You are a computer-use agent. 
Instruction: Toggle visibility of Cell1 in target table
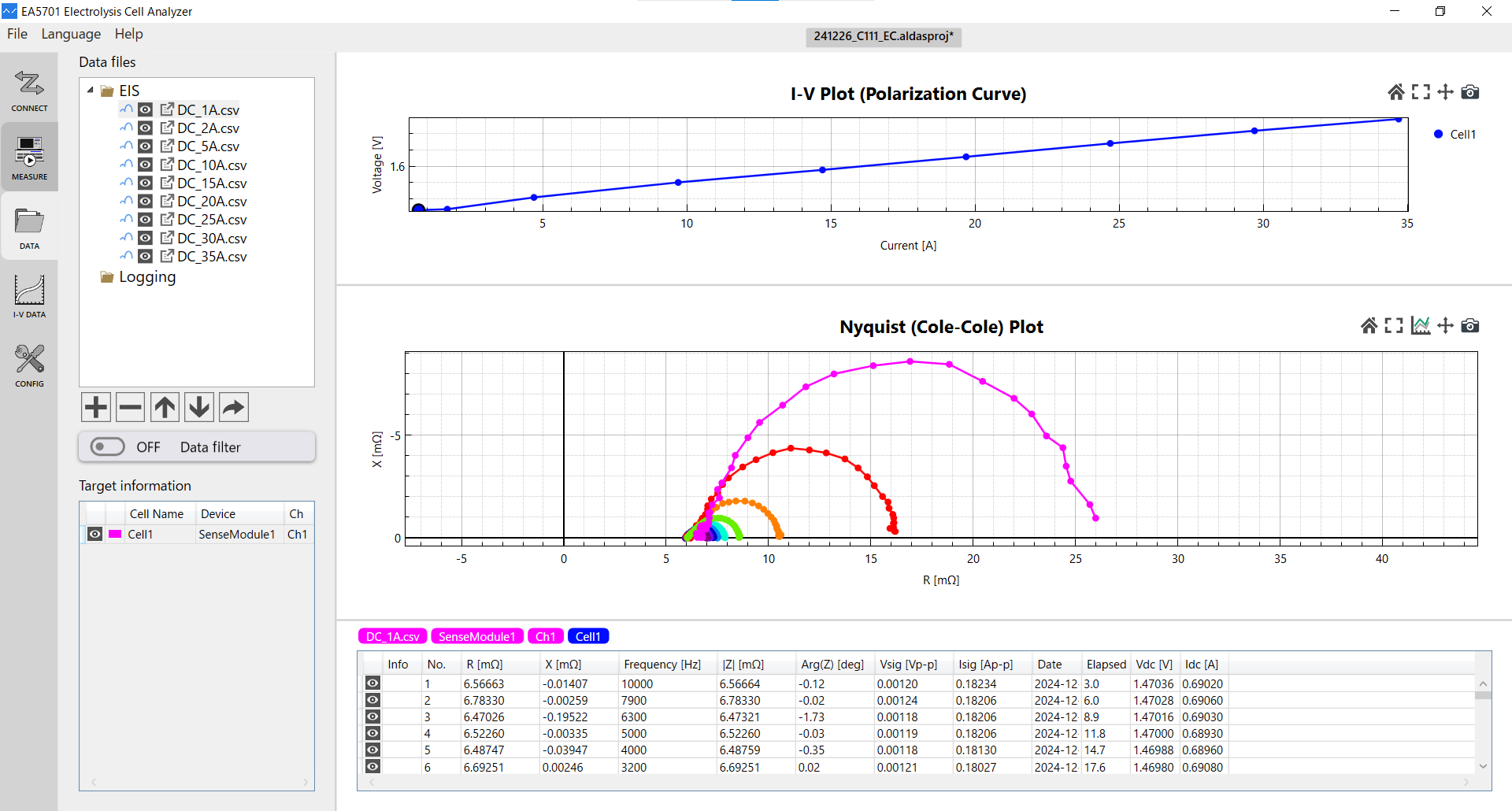tap(94, 534)
